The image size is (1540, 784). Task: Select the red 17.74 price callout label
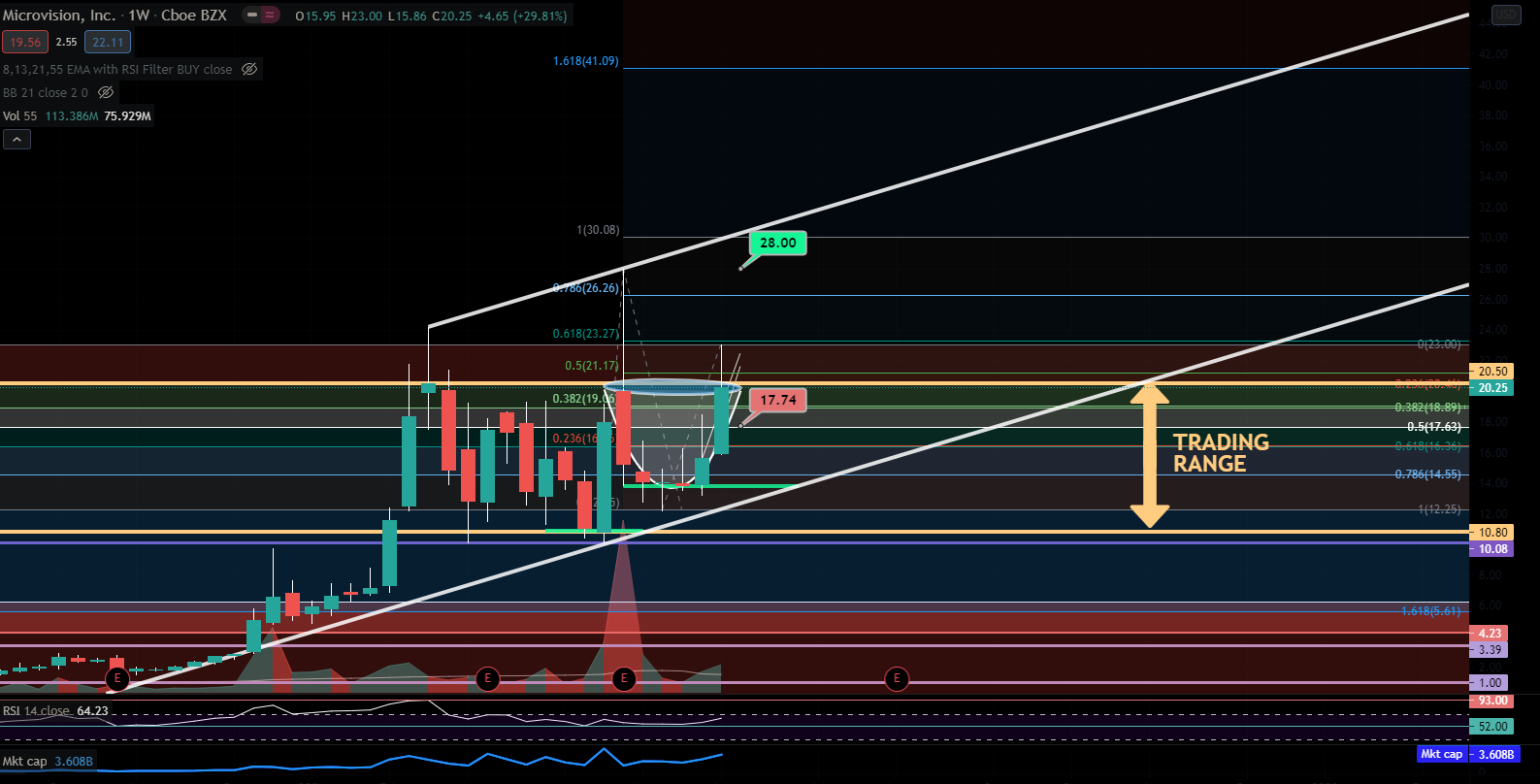(778, 400)
